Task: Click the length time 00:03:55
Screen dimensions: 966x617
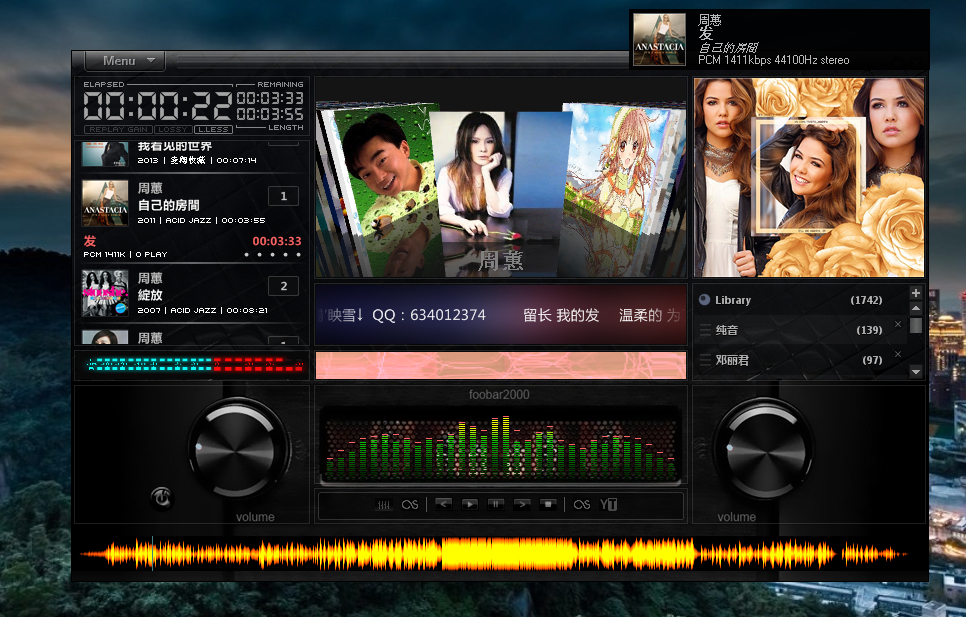Action: [x=270, y=114]
